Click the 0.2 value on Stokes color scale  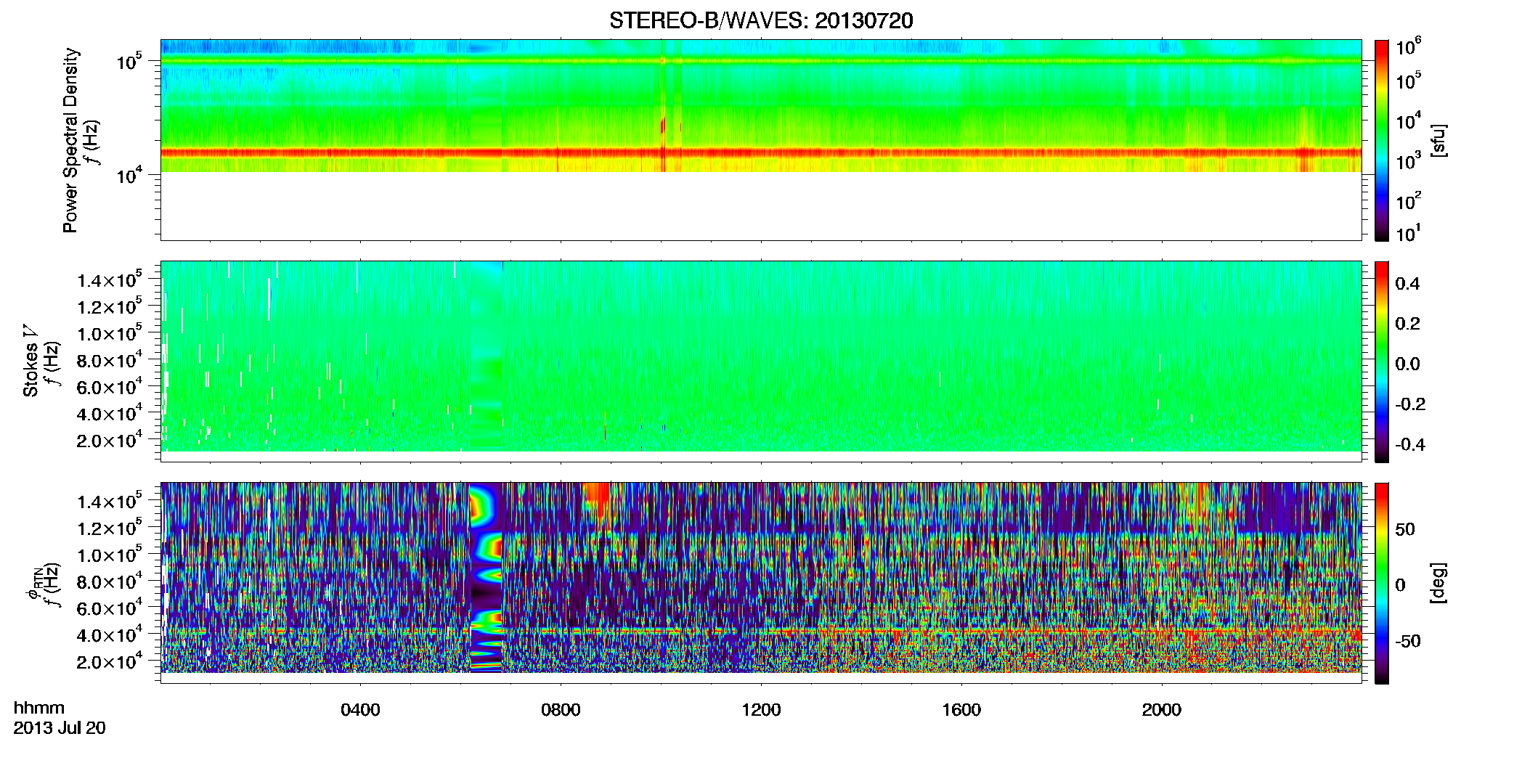[1407, 324]
